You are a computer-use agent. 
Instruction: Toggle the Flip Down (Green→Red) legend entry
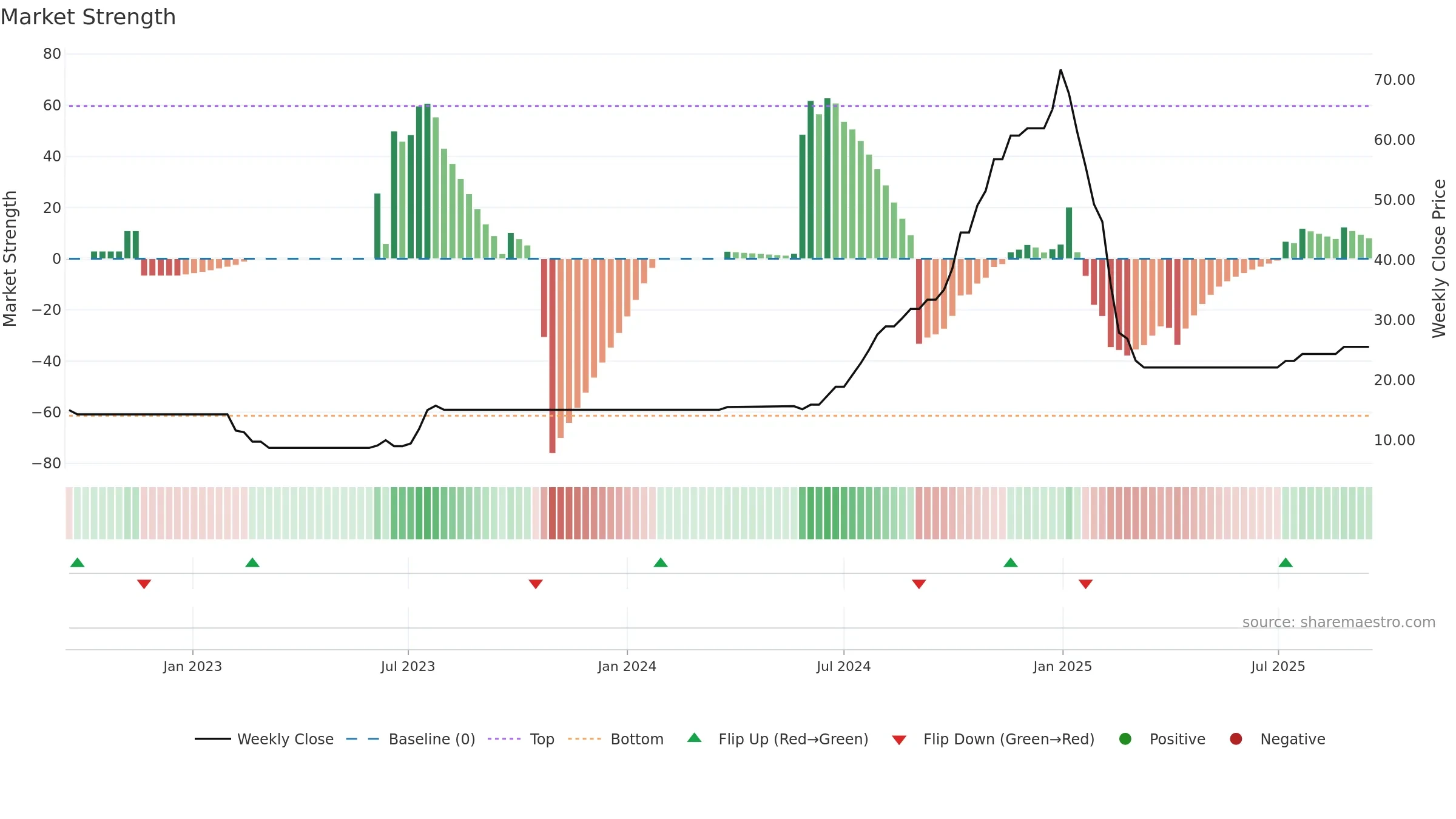coord(993,739)
